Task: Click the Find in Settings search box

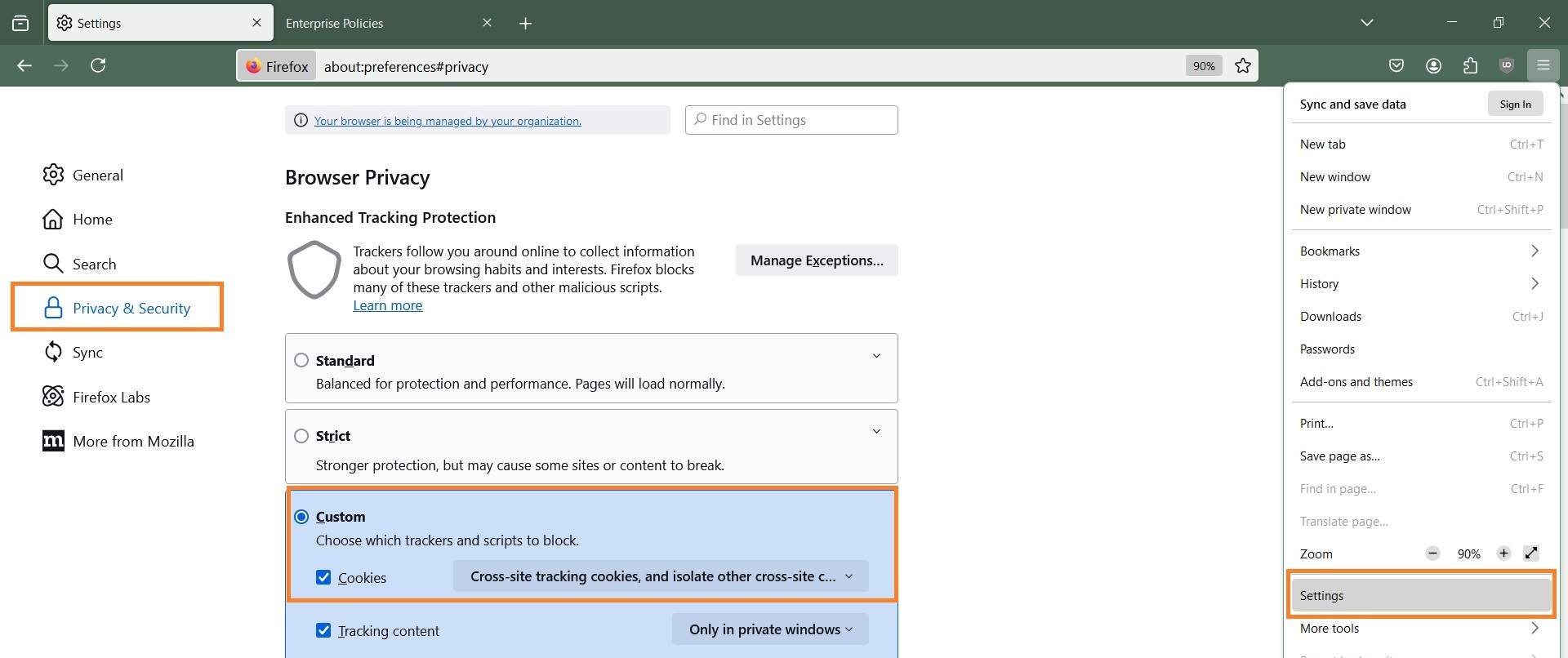Action: [791, 120]
